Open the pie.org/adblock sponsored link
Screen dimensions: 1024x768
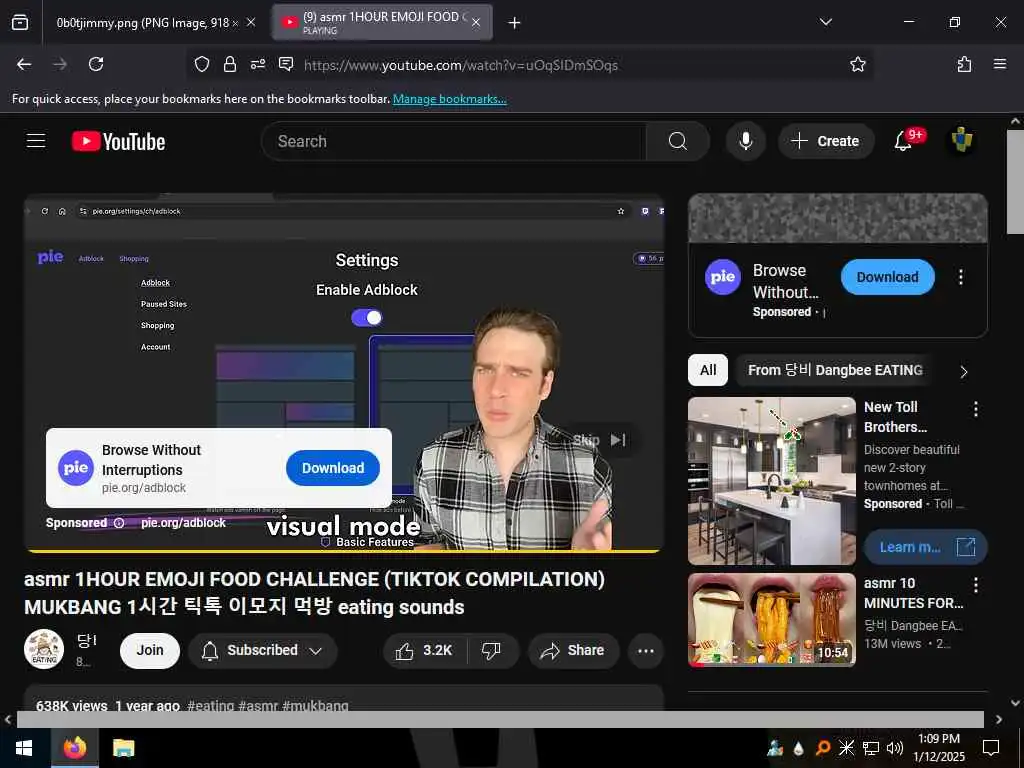point(184,523)
